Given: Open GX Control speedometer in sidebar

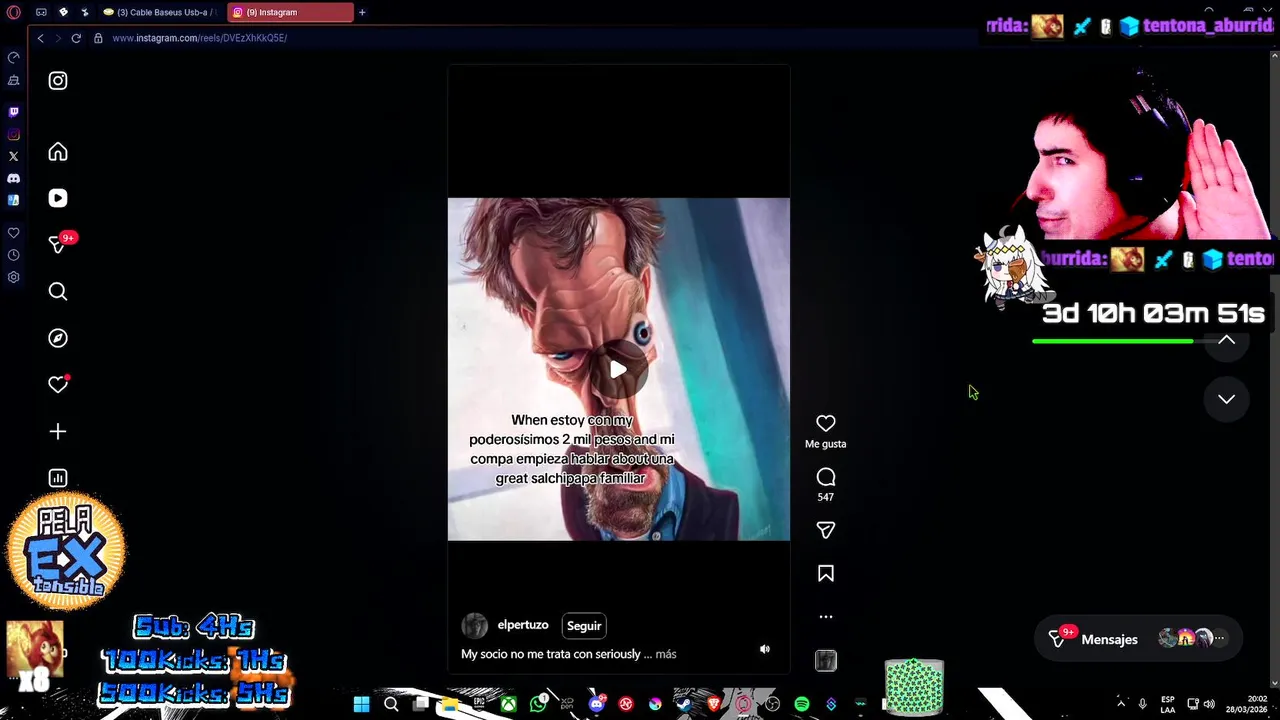Looking at the screenshot, I should [x=13, y=57].
